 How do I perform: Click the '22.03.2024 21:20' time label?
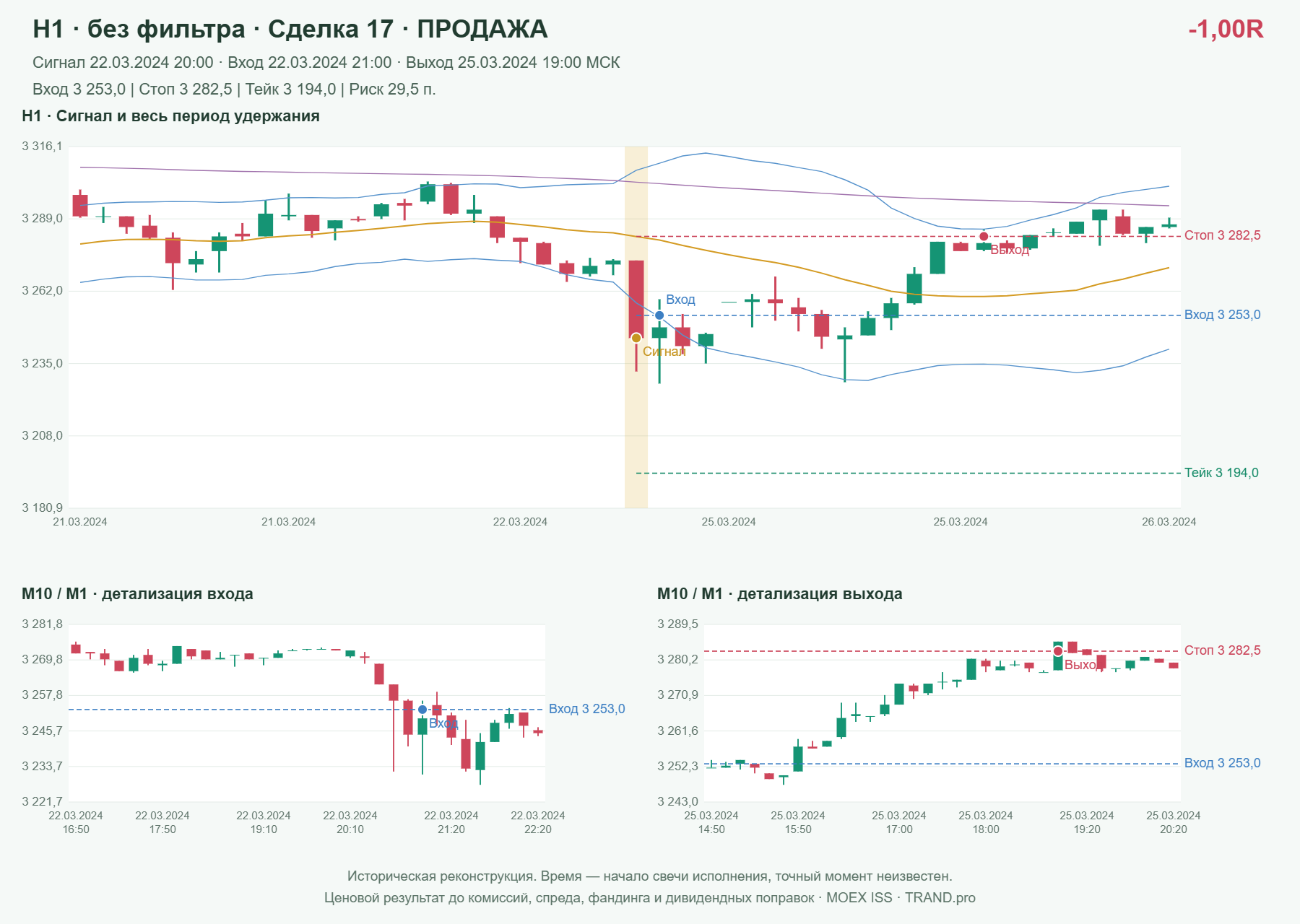pos(451,822)
